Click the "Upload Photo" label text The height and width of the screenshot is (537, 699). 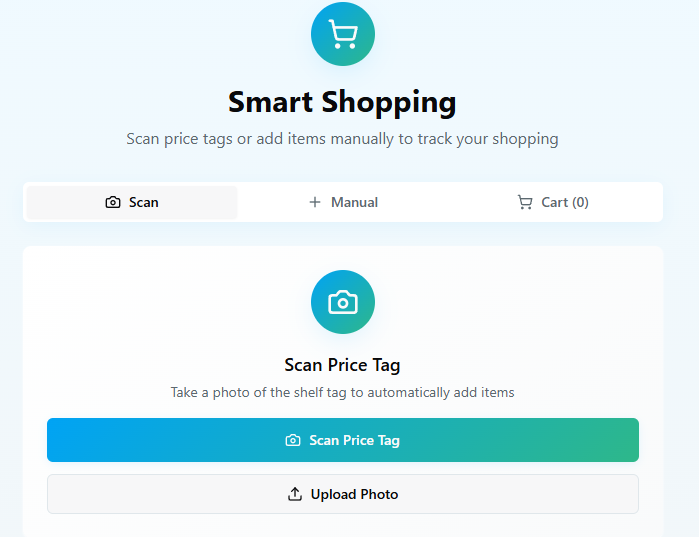tap(354, 494)
